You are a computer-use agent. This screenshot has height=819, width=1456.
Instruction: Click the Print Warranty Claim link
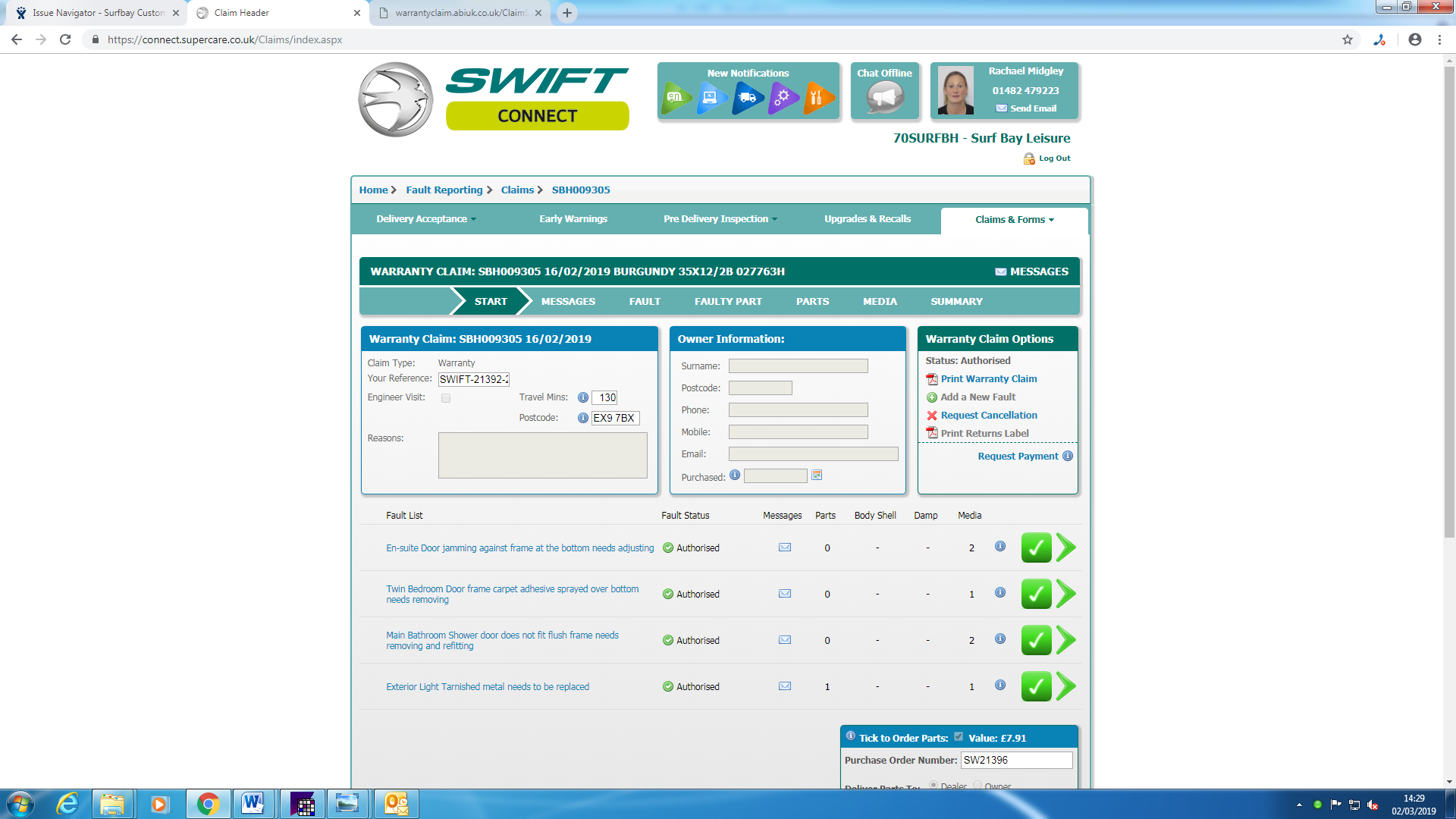[988, 379]
